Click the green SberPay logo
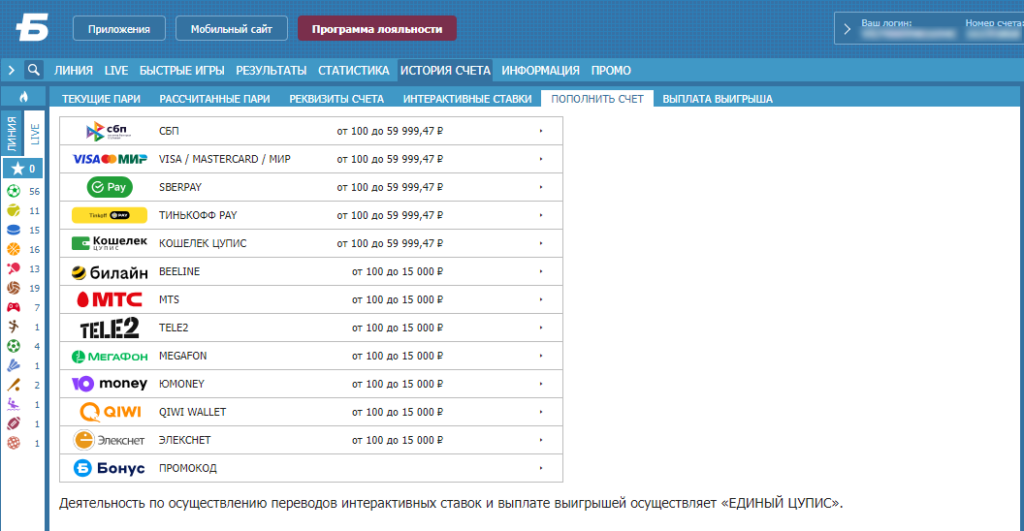This screenshot has width=1024, height=531. [x=110, y=187]
